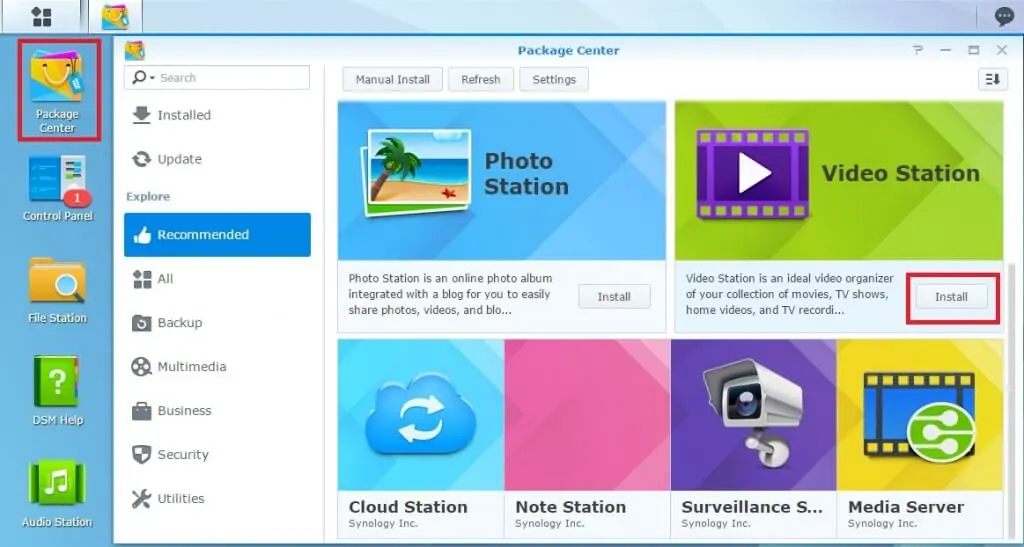Click the Control Panel notification badge
Viewport: 1024px width, 547px height.
(x=77, y=197)
